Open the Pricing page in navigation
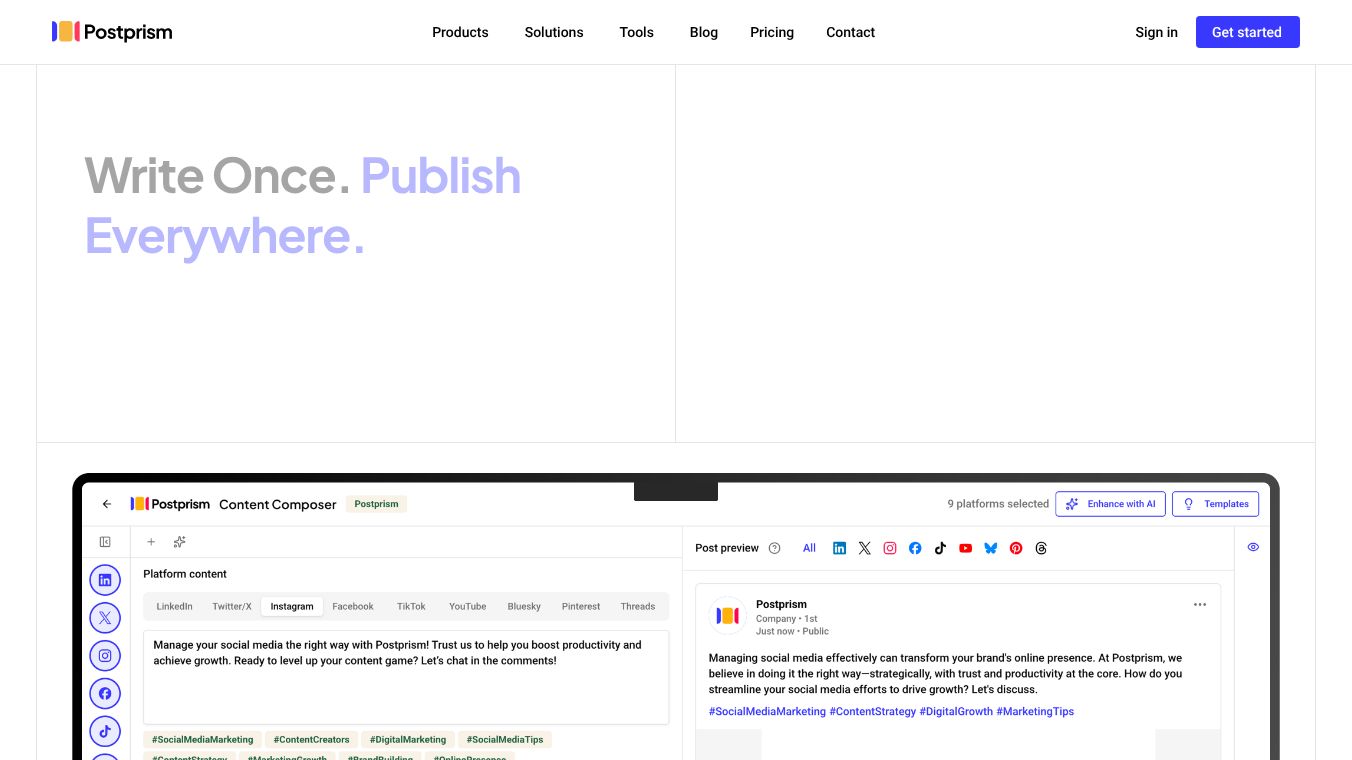The image size is (1352, 760). click(772, 32)
